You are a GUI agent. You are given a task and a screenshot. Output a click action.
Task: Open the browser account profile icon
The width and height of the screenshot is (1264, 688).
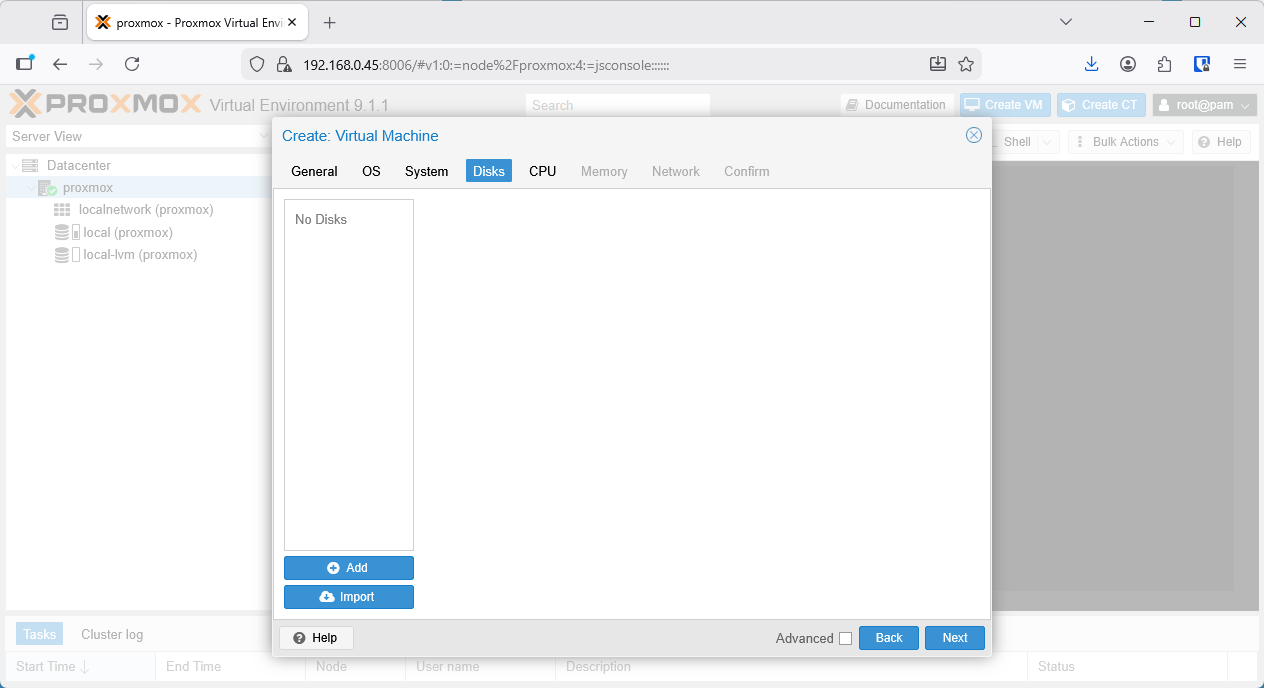pos(1128,64)
